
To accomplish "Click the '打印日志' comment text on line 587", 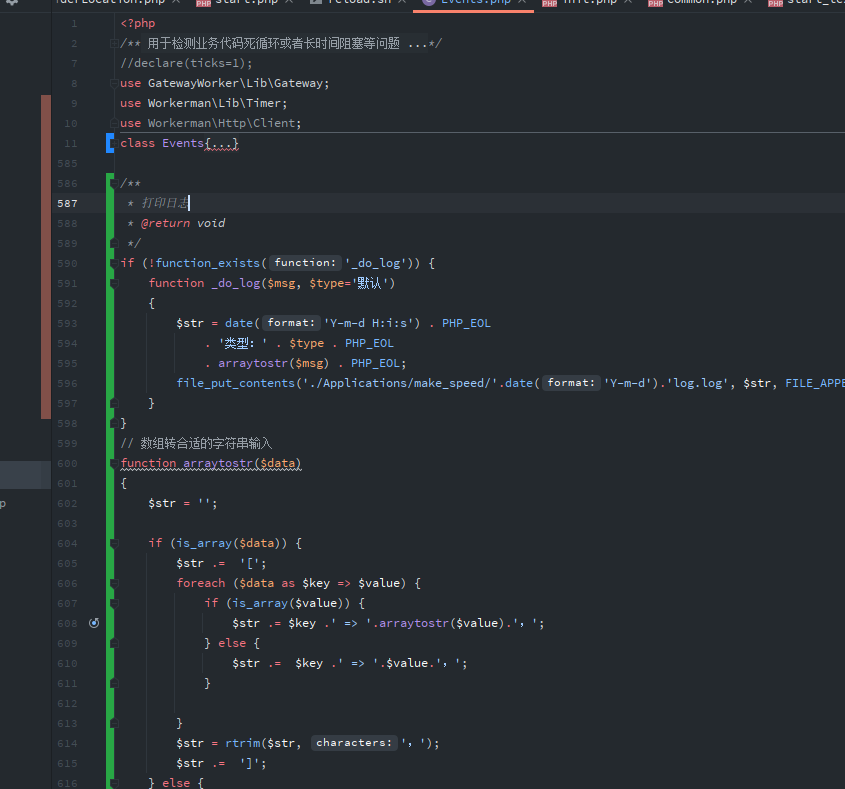I will (x=165, y=203).
